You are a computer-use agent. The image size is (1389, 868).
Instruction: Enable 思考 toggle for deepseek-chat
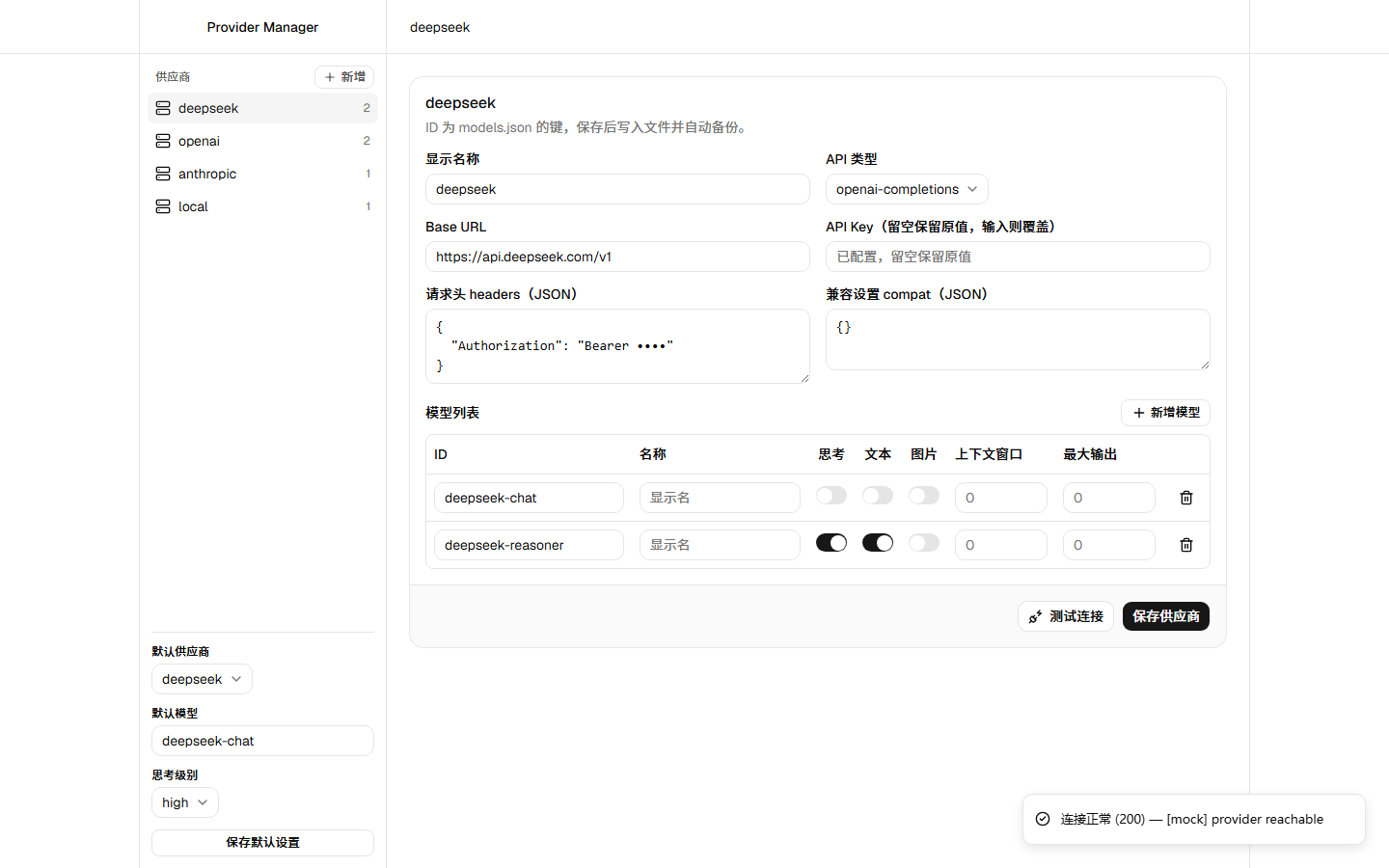(x=831, y=496)
